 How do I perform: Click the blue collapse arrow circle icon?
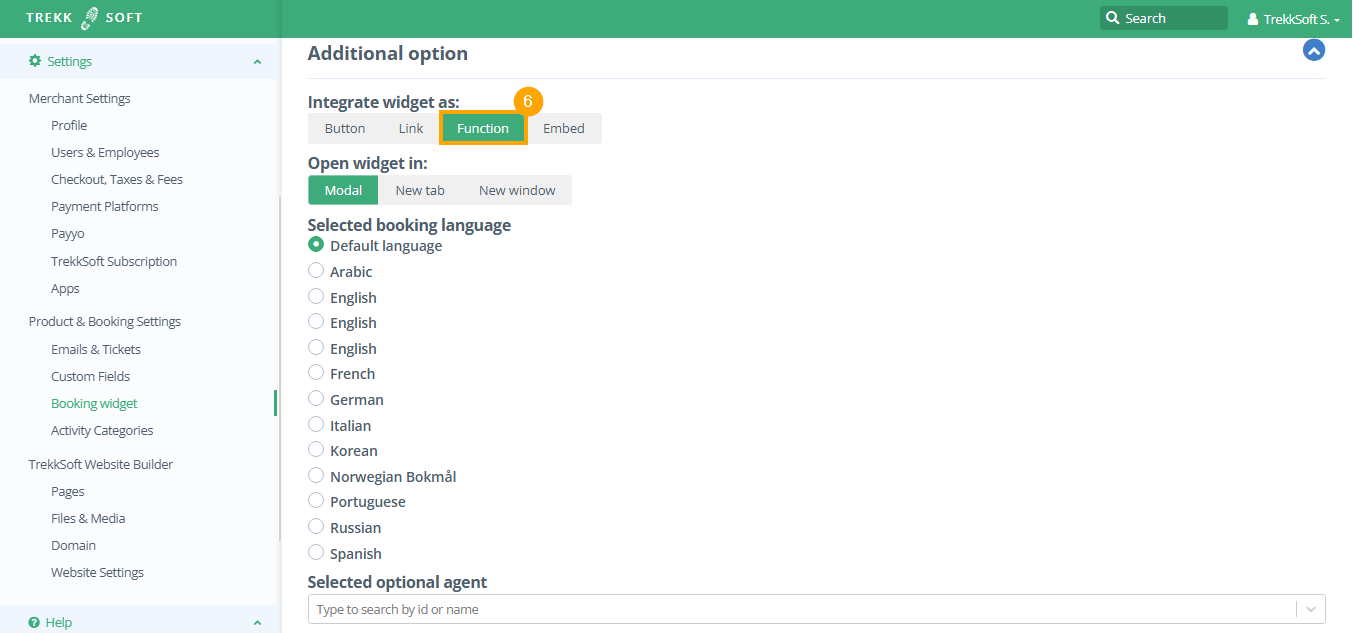pyautogui.click(x=1313, y=50)
